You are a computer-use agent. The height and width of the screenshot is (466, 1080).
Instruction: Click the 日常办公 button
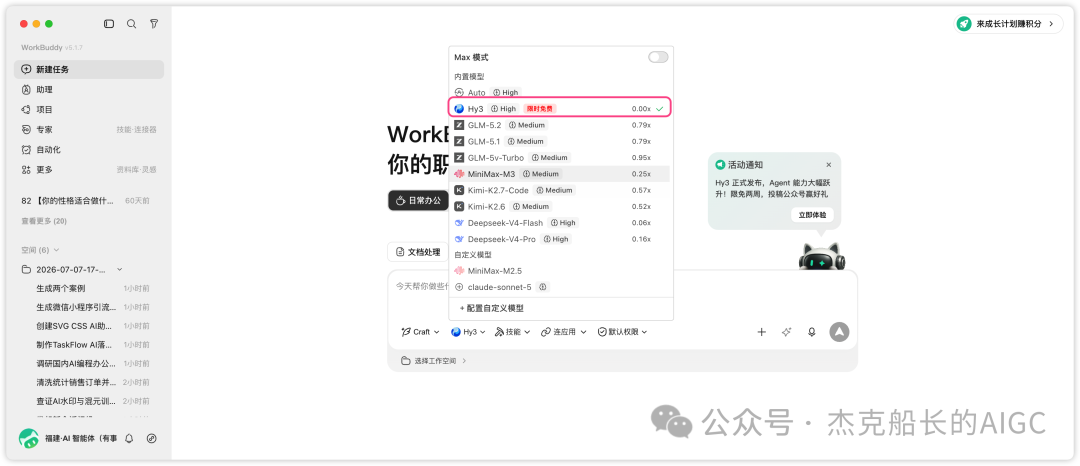point(418,201)
